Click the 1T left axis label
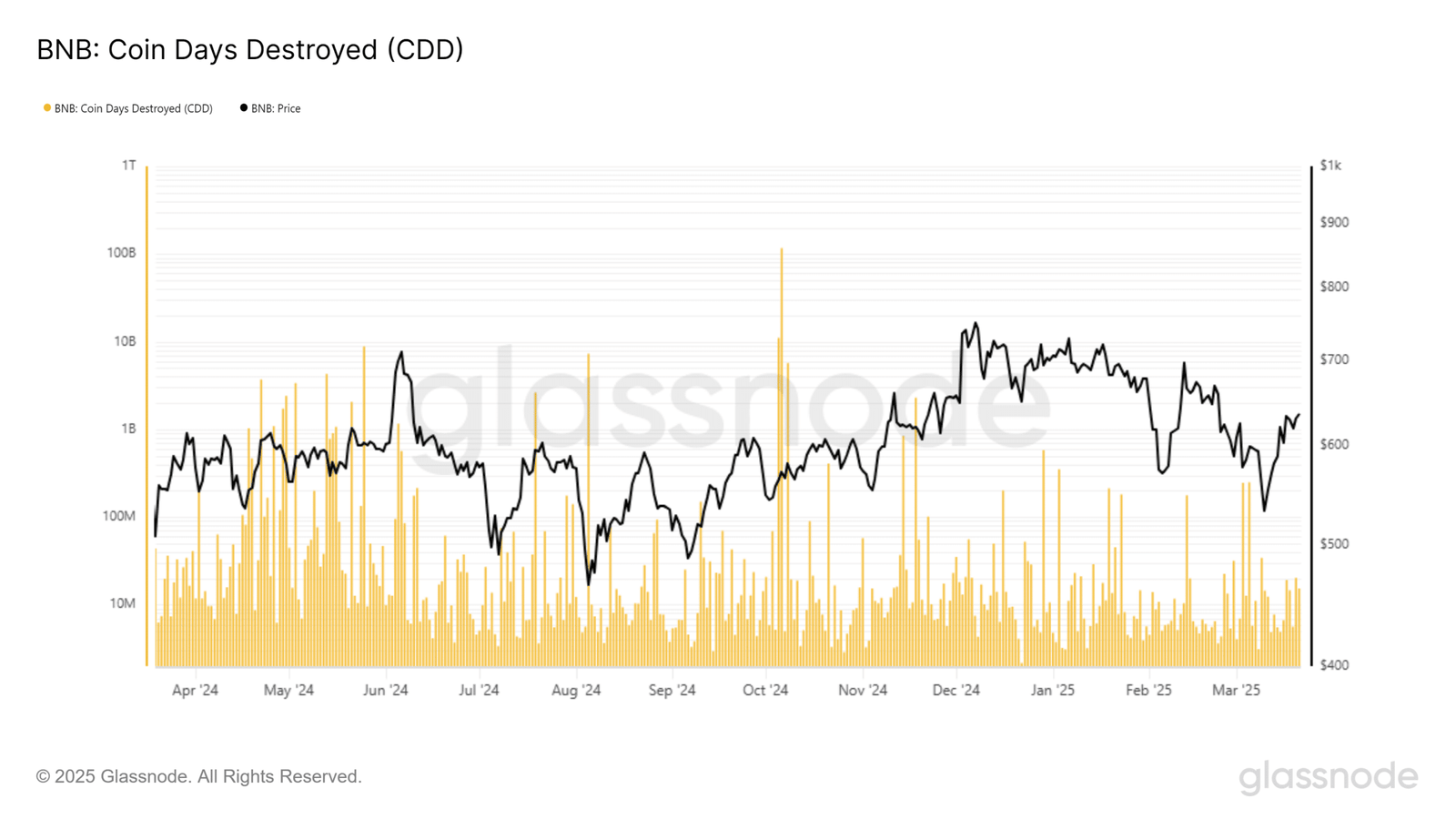This screenshot has width=1456, height=819. (x=128, y=166)
